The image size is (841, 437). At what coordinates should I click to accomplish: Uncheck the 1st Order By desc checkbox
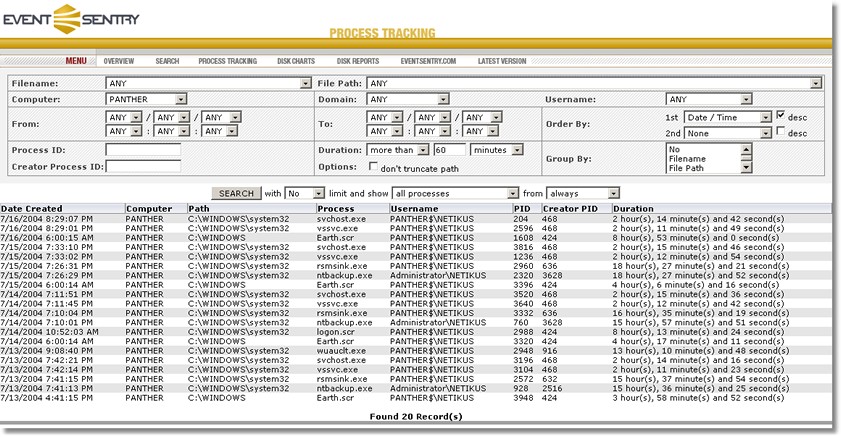point(781,115)
